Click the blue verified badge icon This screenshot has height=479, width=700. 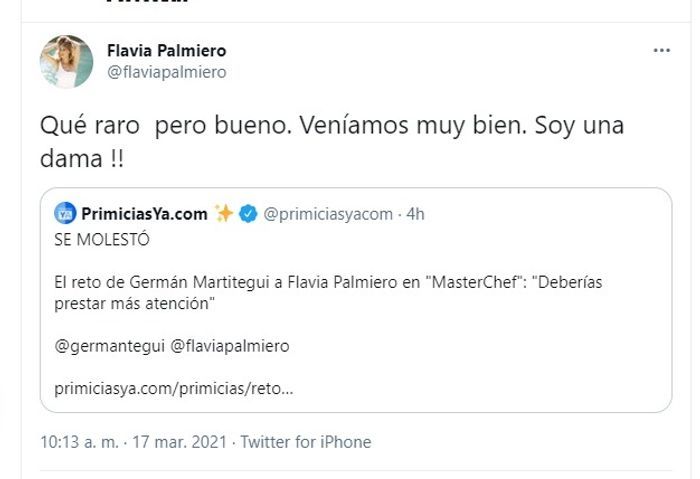249,213
